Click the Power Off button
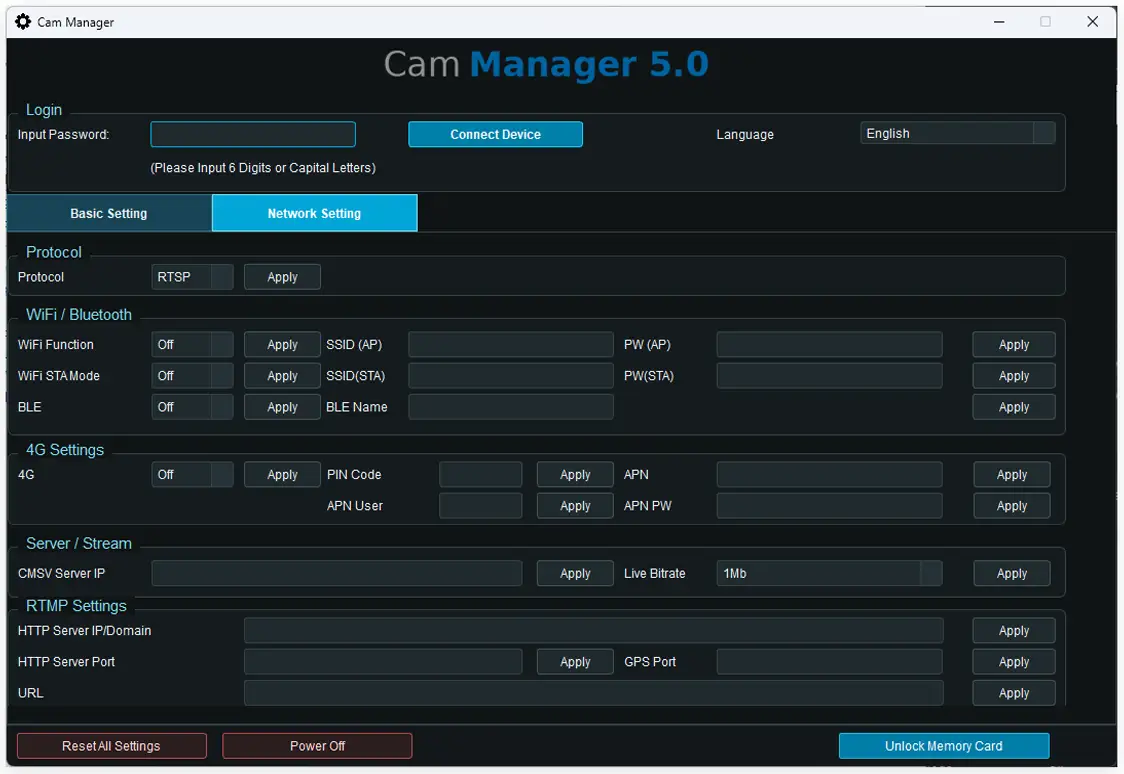The image size is (1124, 774). 318,746
